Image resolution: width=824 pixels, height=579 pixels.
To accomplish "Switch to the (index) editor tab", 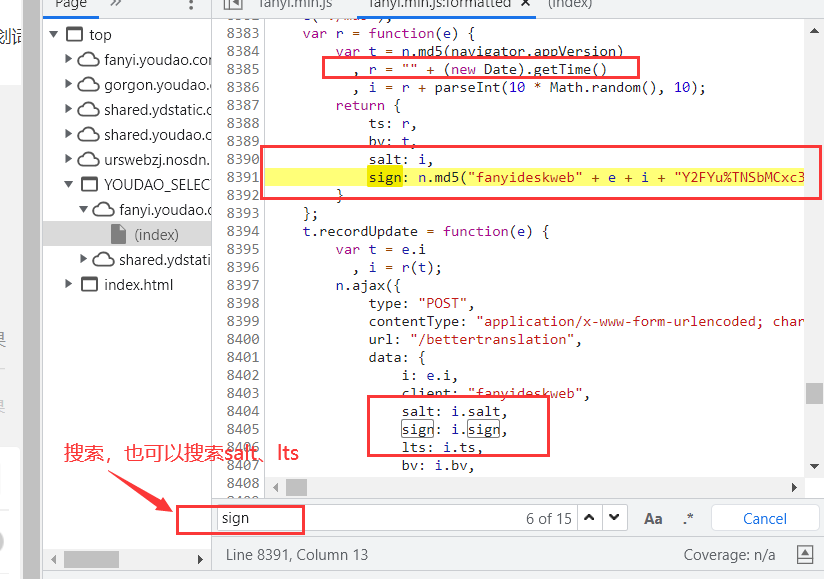I will point(570,4).
